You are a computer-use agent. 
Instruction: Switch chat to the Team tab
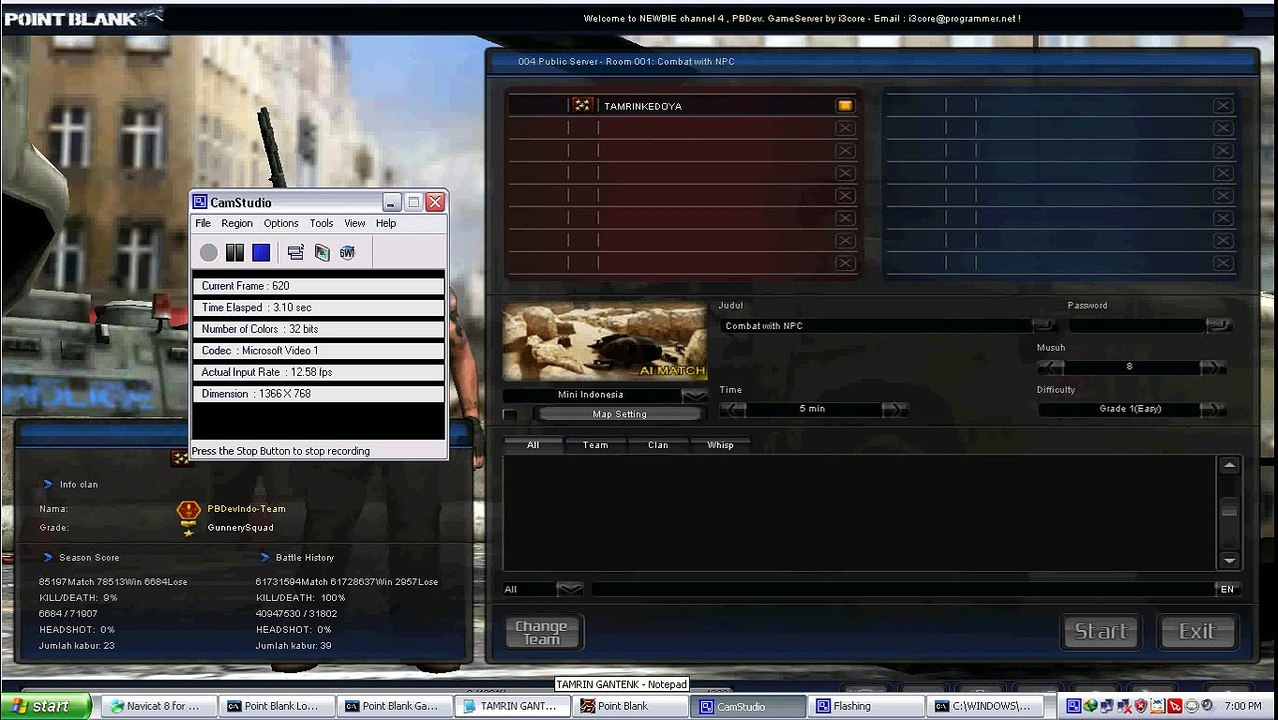[x=595, y=445]
